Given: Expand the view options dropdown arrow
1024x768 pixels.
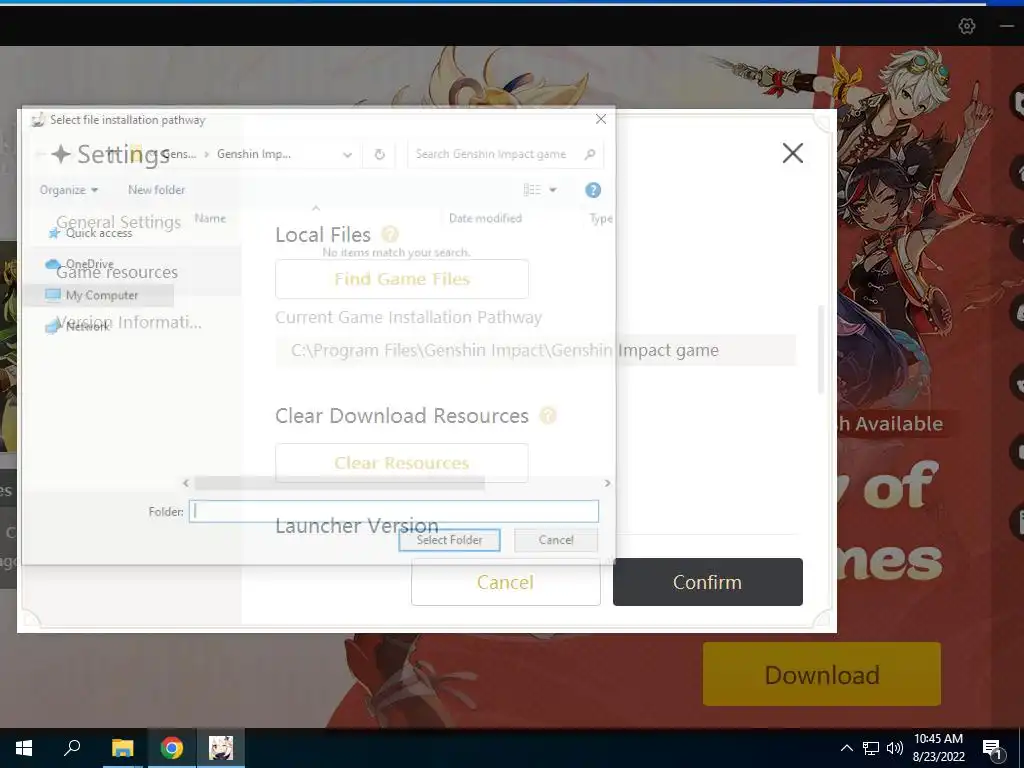Looking at the screenshot, I should [x=552, y=190].
